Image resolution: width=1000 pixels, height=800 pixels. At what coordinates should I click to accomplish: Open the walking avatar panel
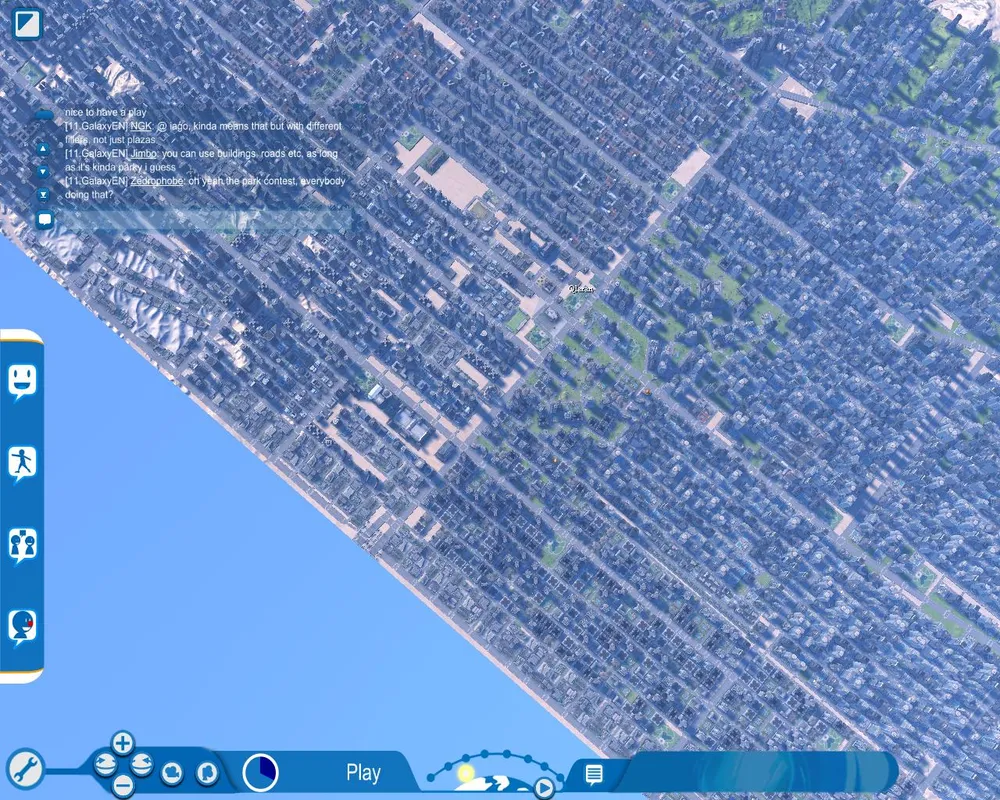coord(22,464)
